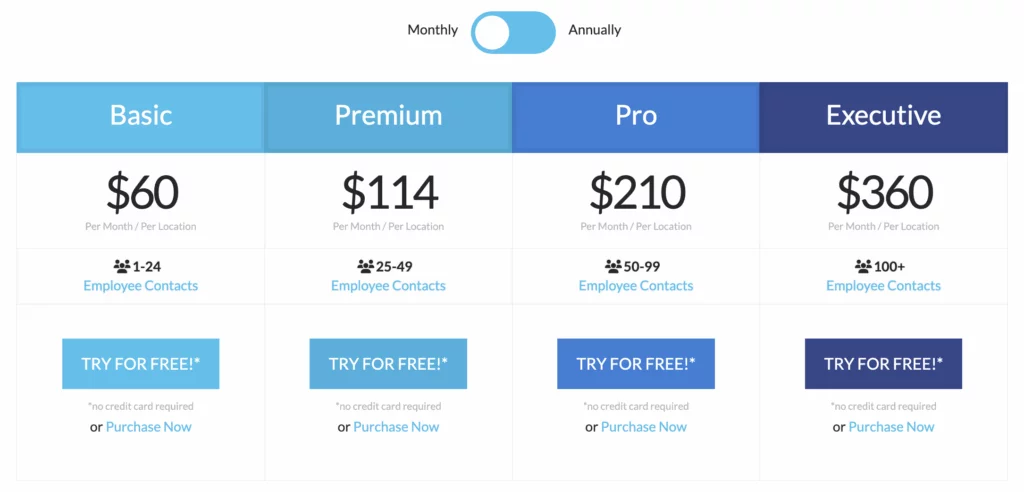Click the people icon beside 1-24

[122, 267]
